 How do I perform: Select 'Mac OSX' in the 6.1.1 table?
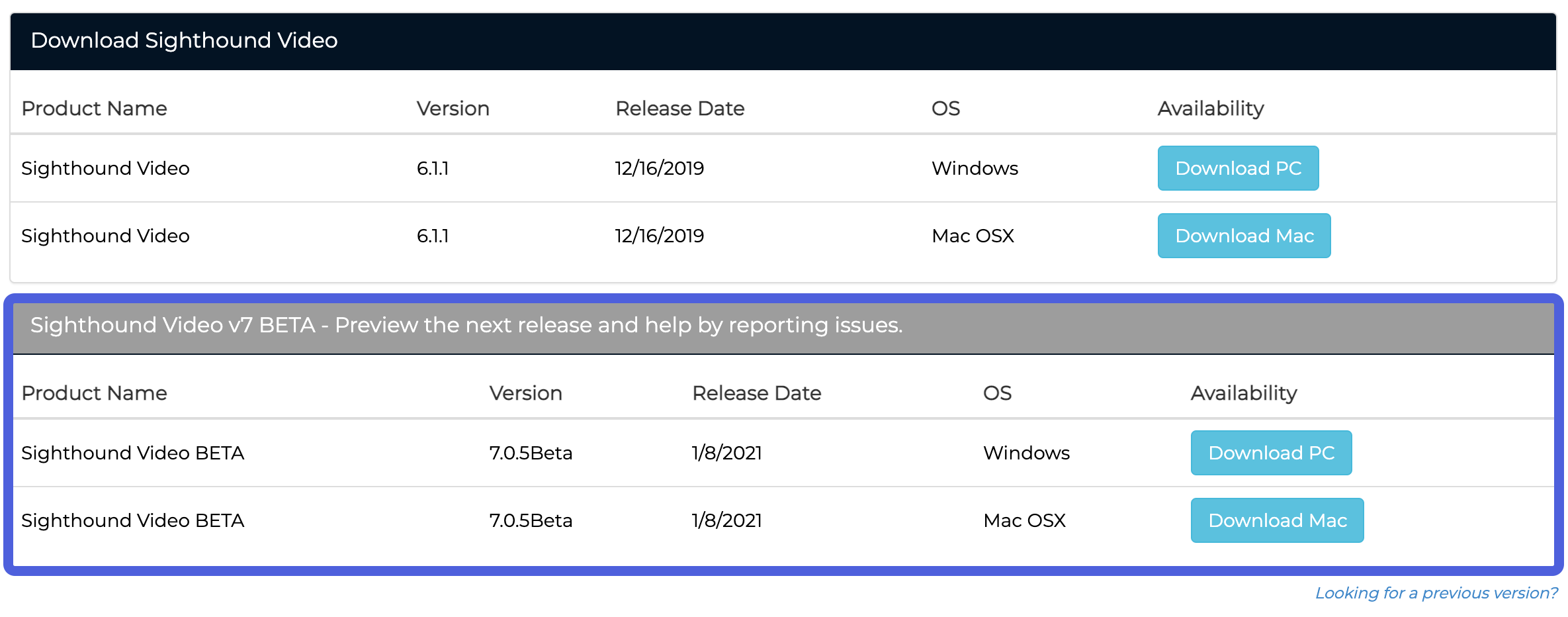pos(973,236)
